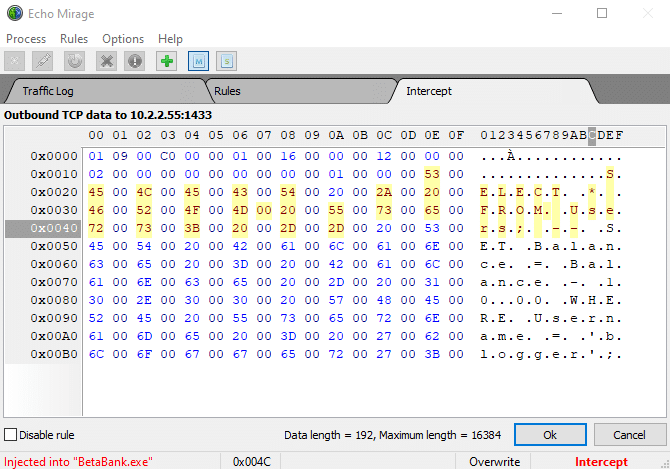Click the gray X toolbar icon
Screen dimensions: 670x469
[106, 61]
